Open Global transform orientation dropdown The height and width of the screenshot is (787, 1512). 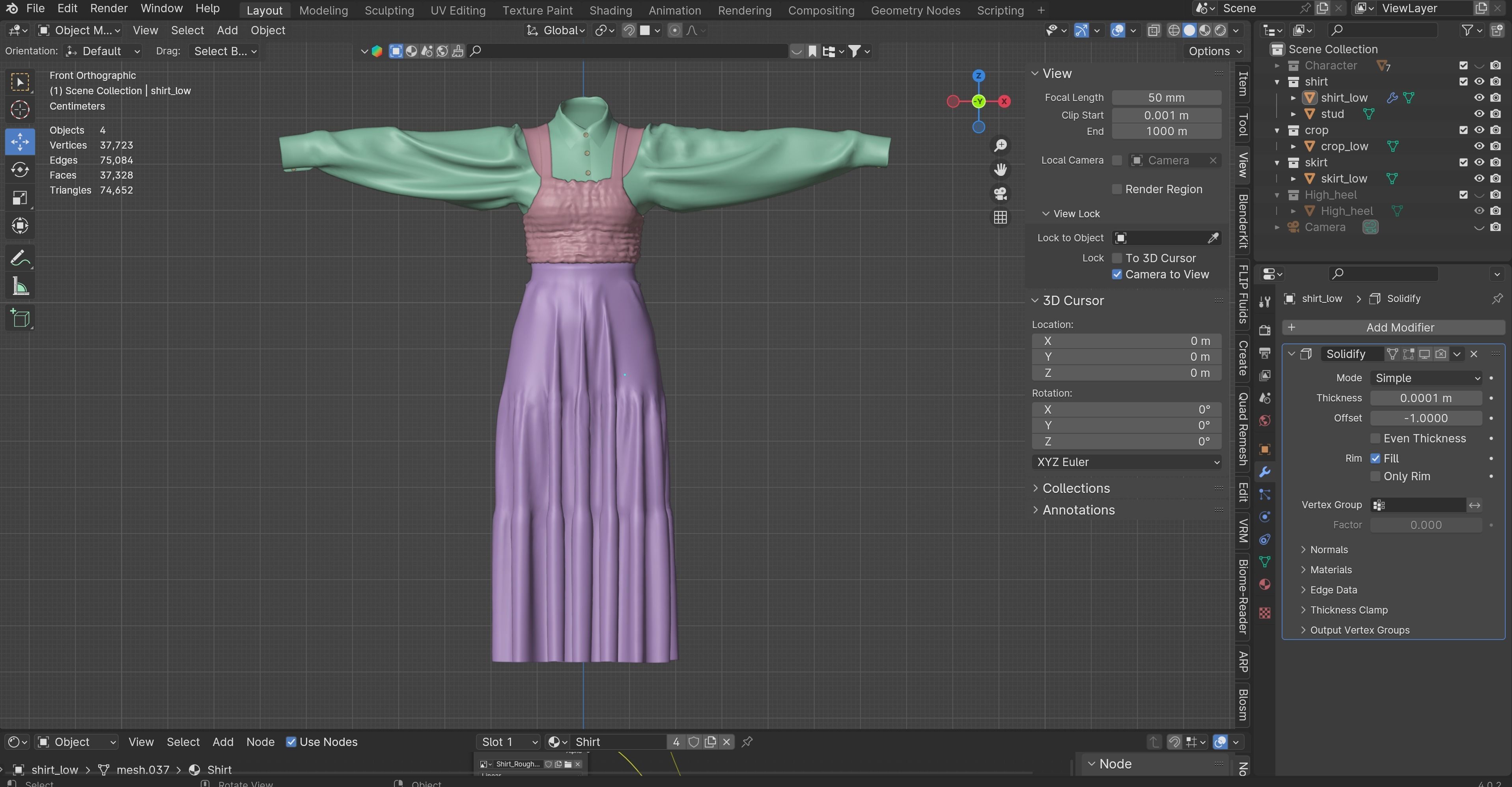[556, 30]
